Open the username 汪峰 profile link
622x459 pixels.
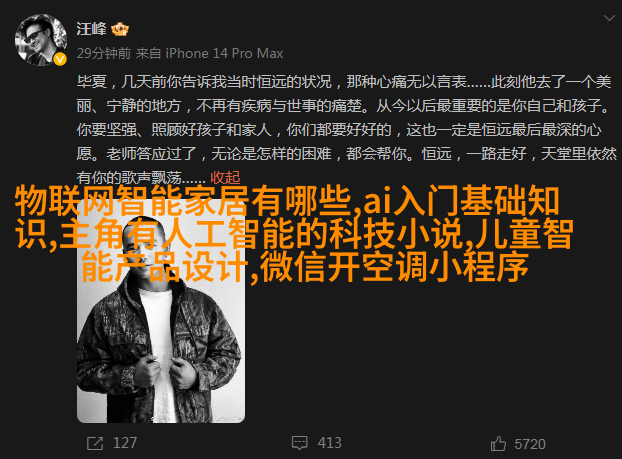click(x=92, y=29)
